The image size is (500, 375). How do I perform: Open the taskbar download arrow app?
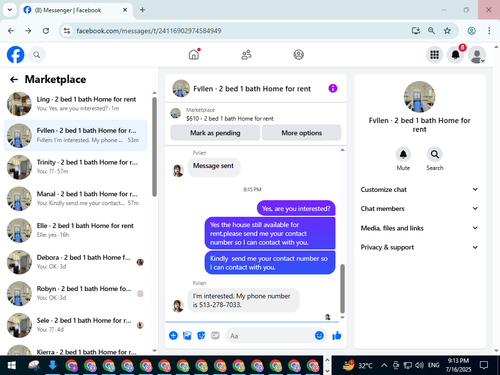[52, 366]
